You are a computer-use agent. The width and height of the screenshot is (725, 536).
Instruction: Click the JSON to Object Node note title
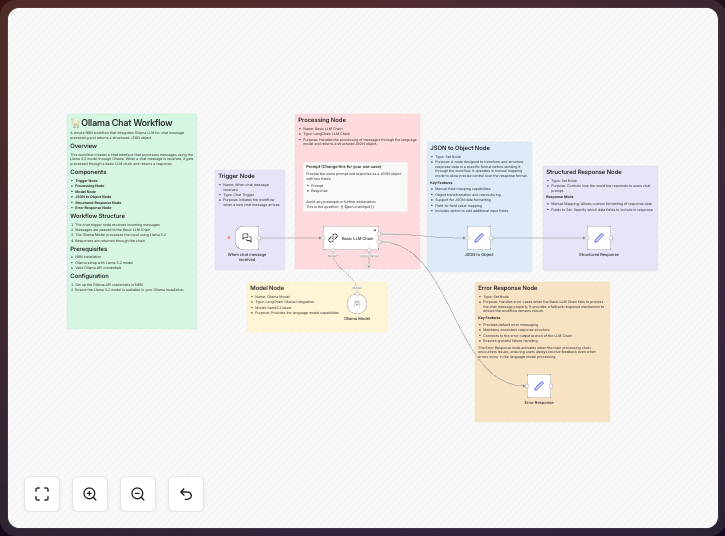(460, 148)
